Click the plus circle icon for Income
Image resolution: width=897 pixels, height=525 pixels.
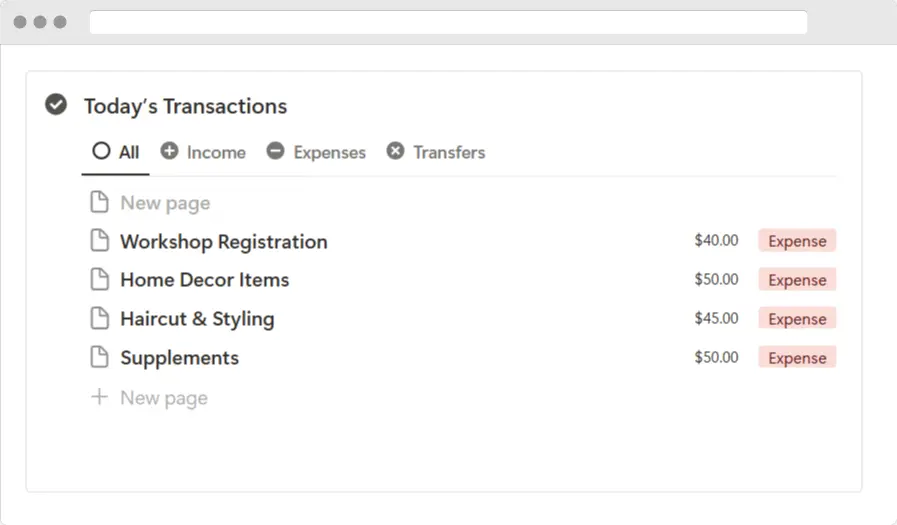169,151
